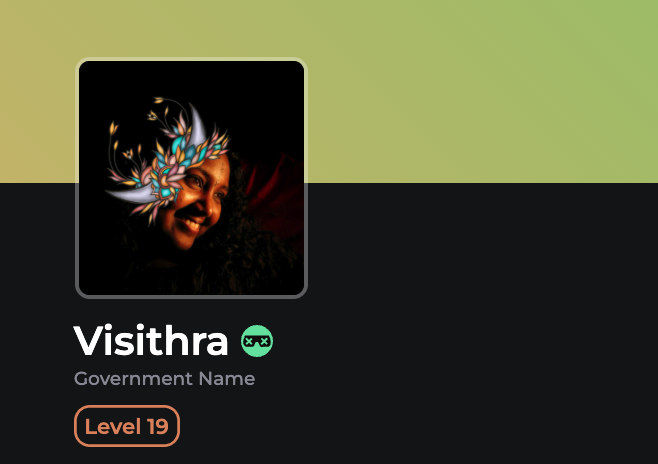Image resolution: width=658 pixels, height=464 pixels.
Task: Click the green goggles badge beside Visithra
Action: pyautogui.click(x=257, y=341)
